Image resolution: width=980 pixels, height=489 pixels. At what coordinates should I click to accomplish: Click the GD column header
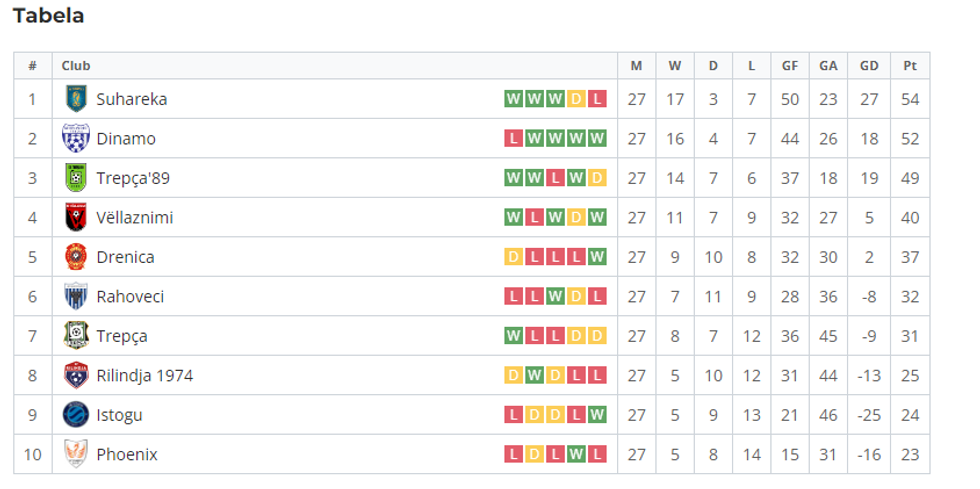point(868,66)
